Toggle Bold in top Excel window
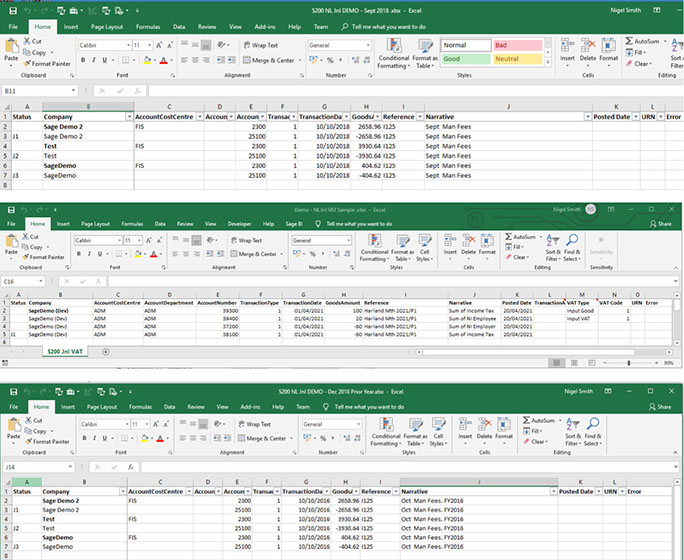The height and width of the screenshot is (560, 684). 83,60
